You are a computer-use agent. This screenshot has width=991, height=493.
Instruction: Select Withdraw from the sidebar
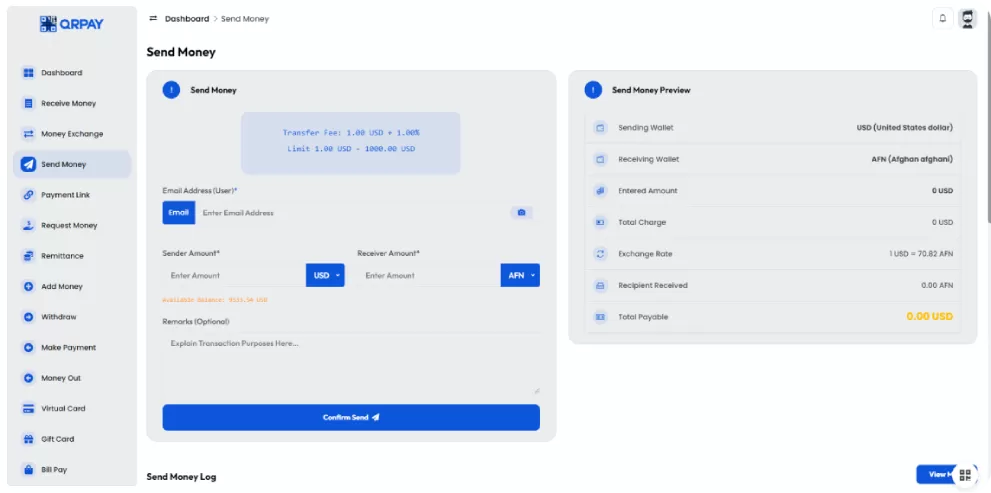pyautogui.click(x=58, y=317)
